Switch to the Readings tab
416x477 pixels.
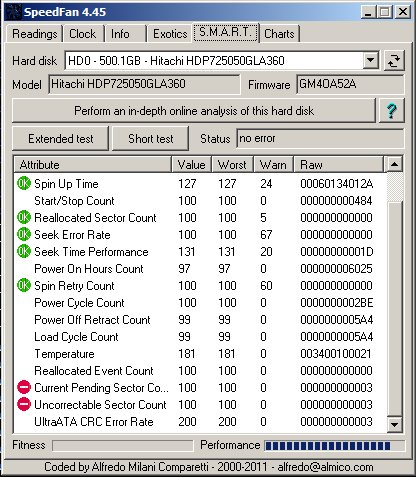click(35, 34)
